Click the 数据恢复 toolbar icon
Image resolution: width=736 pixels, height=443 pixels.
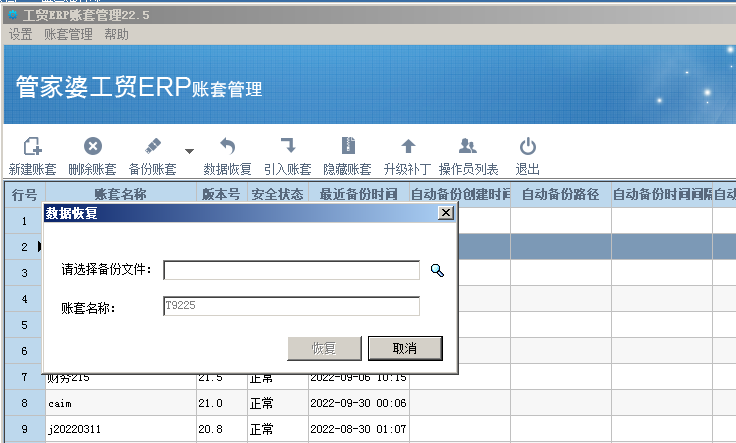tap(228, 146)
